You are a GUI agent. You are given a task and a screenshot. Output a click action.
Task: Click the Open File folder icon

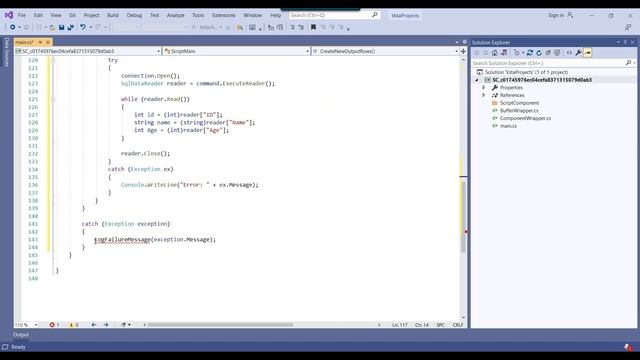pyautogui.click(x=52, y=27)
